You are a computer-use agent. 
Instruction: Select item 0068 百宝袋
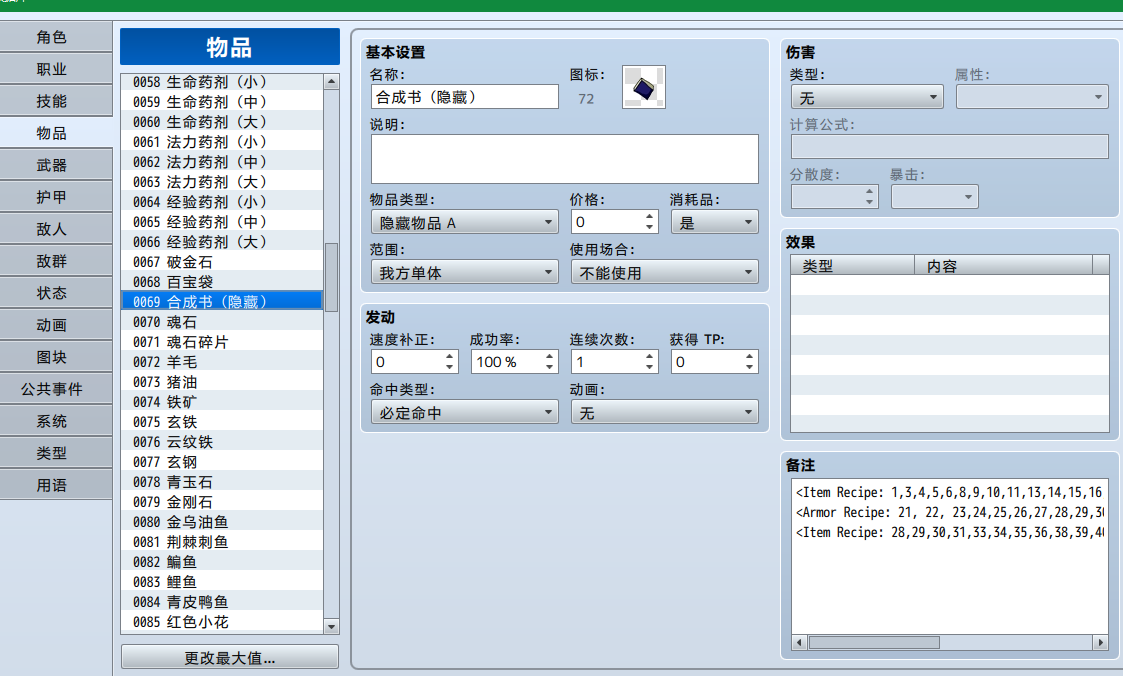click(x=222, y=282)
